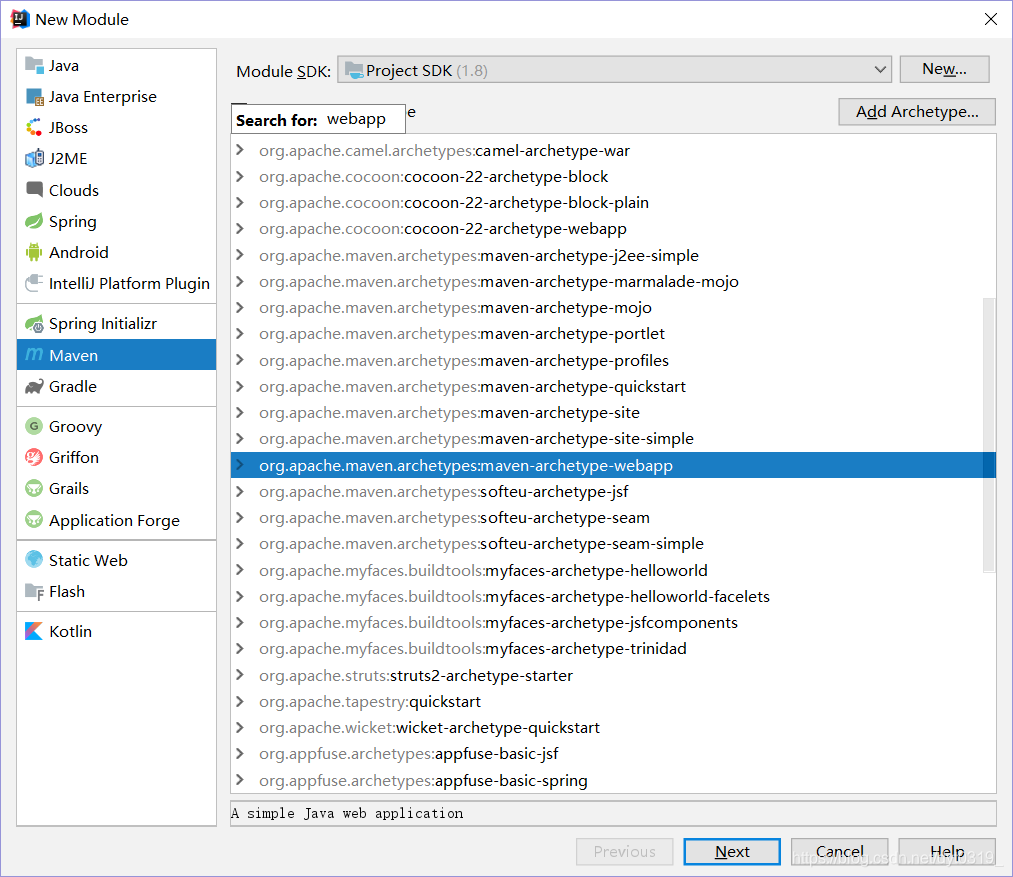Screen dimensions: 1013x877
Task: Select the Android robot icon
Action: 34,252
